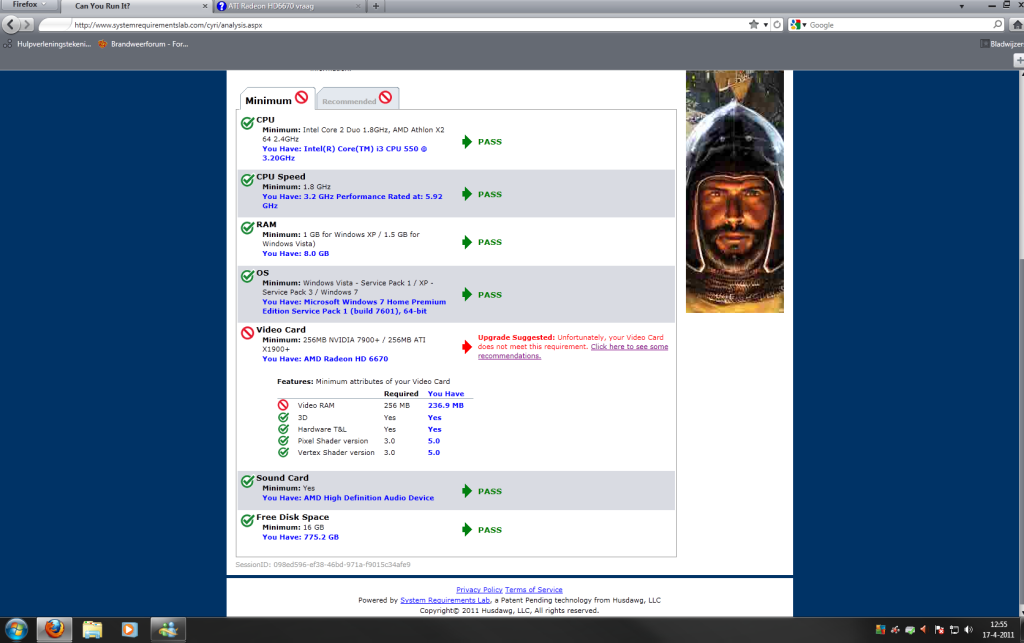This screenshot has width=1024, height=643.
Task: Close the "Can You Run It?" tab
Action: [205, 7]
